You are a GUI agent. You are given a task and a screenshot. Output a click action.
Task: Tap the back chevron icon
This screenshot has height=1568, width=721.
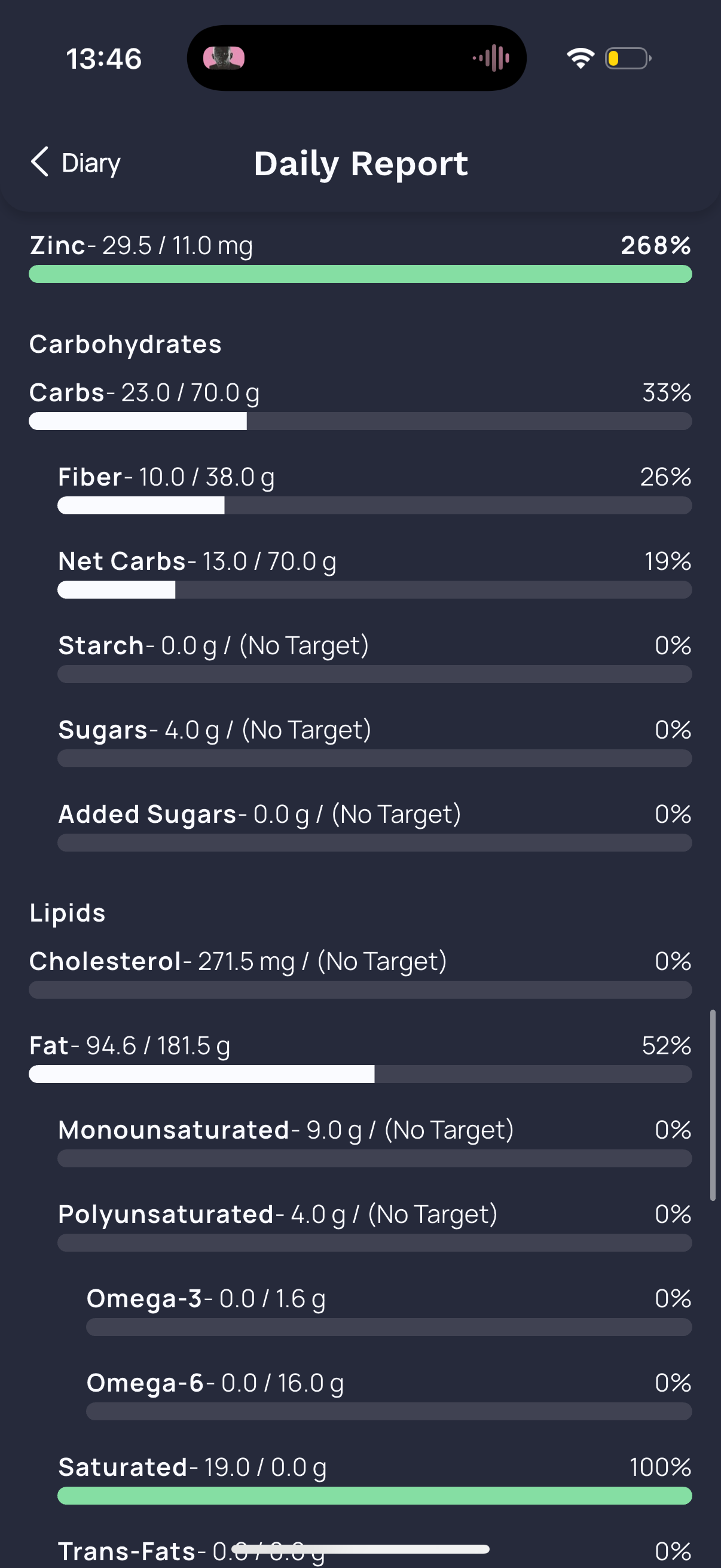[x=39, y=162]
